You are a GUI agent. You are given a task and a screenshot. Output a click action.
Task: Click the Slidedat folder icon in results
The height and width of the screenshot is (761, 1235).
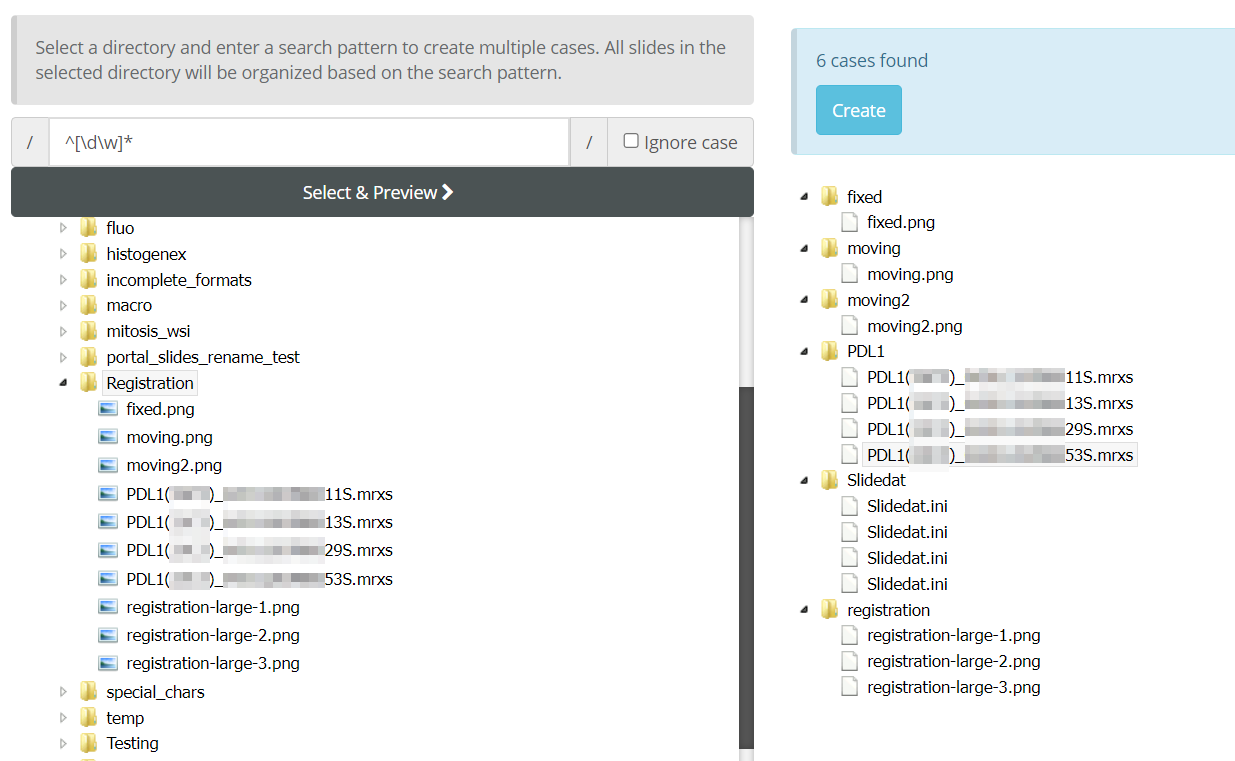point(829,480)
